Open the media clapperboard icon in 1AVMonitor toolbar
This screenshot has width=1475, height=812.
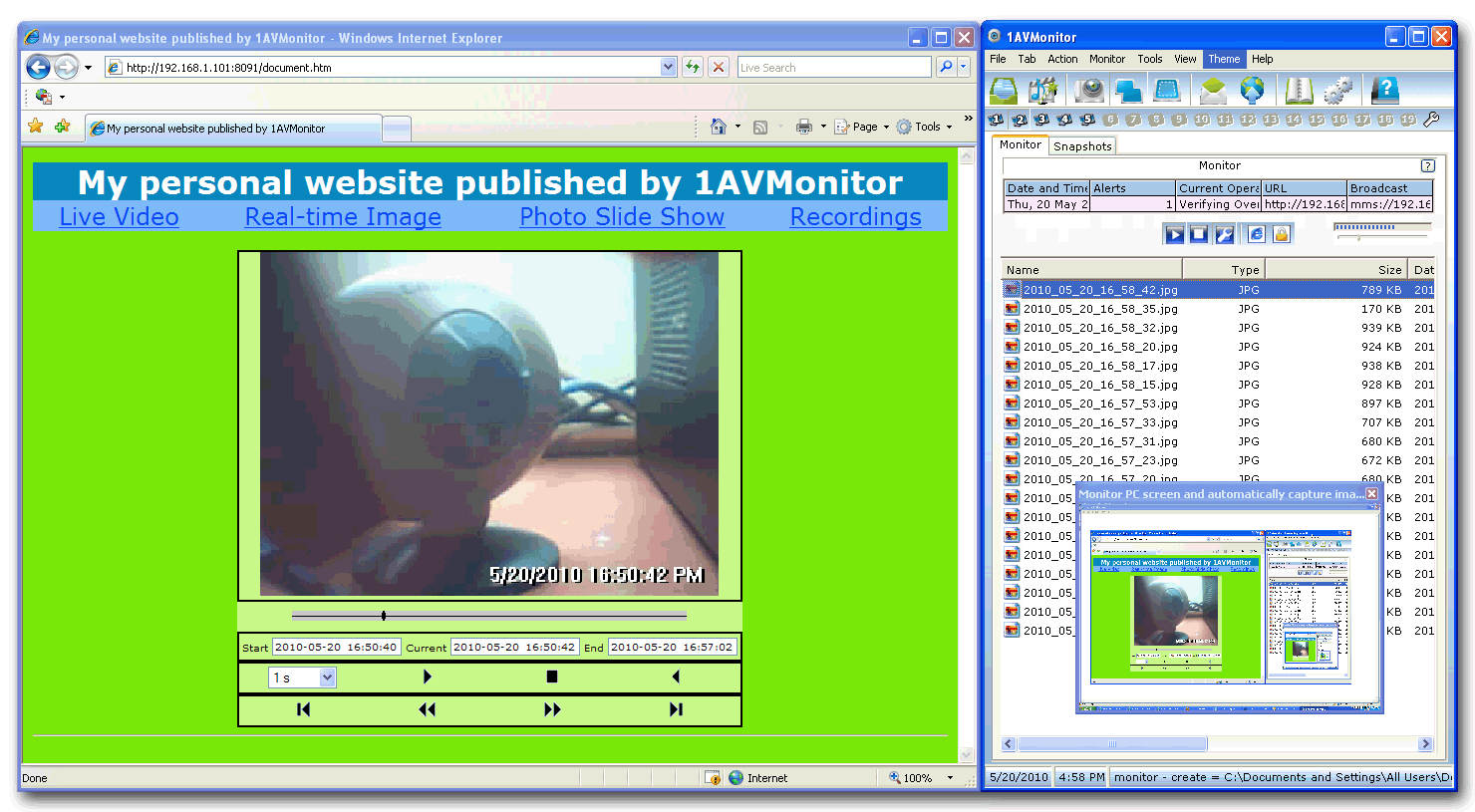1042,91
